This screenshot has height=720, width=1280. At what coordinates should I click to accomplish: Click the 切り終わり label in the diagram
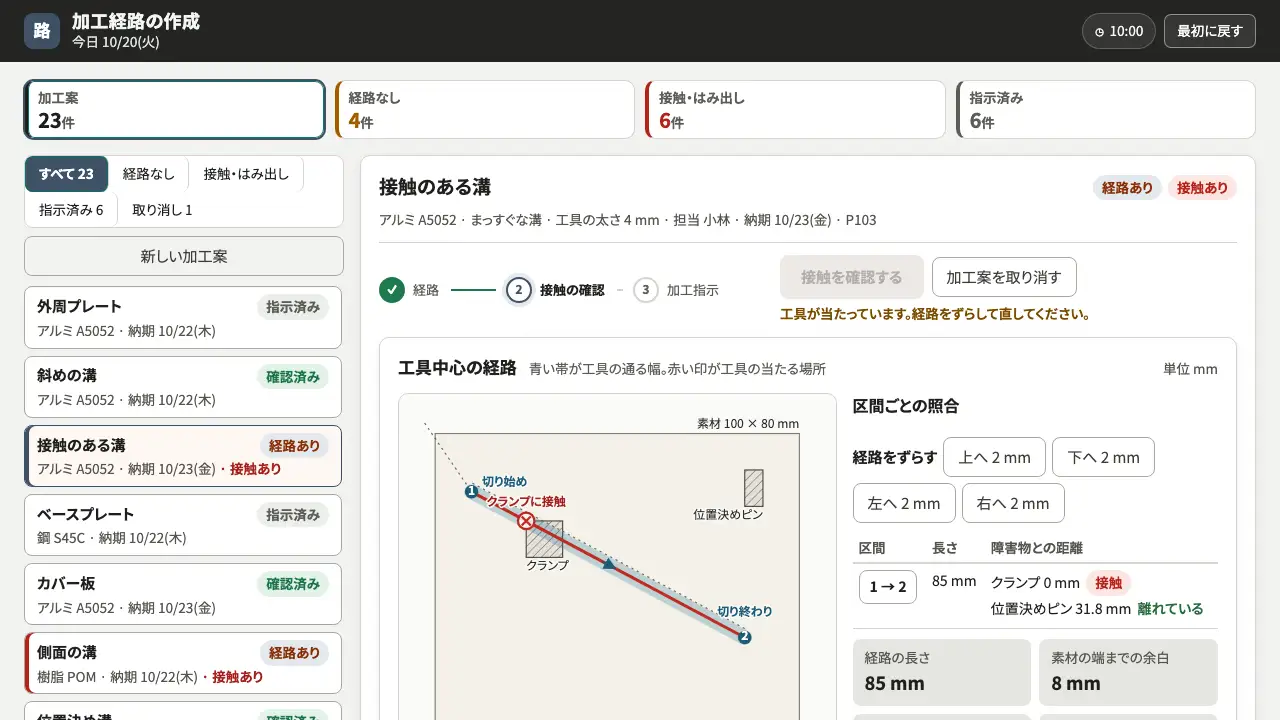coord(745,611)
